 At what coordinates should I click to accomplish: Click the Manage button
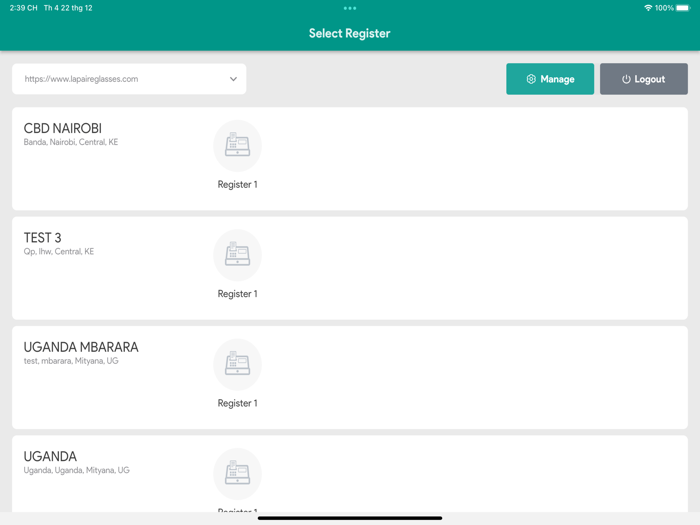(x=550, y=79)
